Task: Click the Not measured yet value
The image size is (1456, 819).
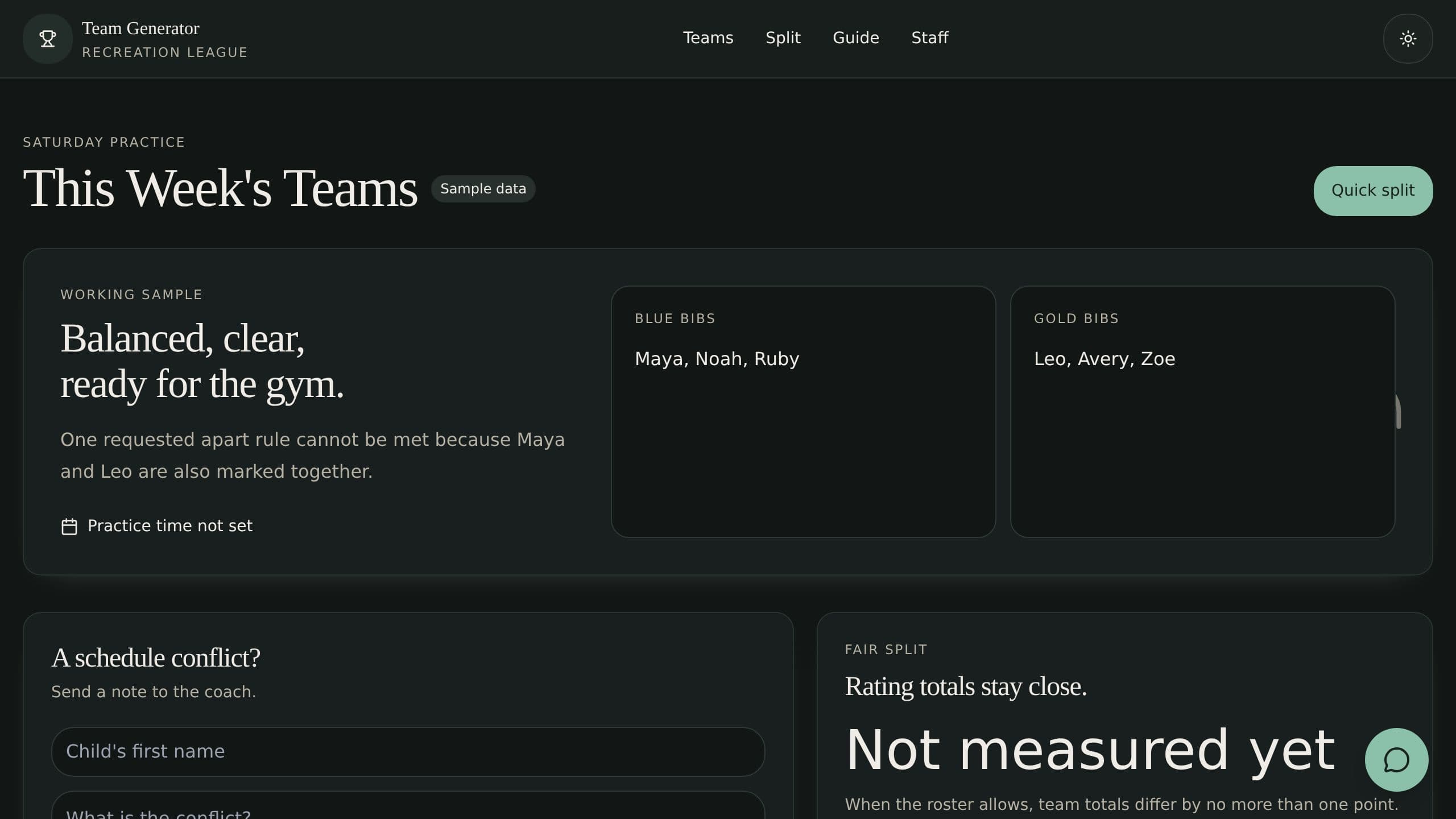Action: tap(1090, 751)
